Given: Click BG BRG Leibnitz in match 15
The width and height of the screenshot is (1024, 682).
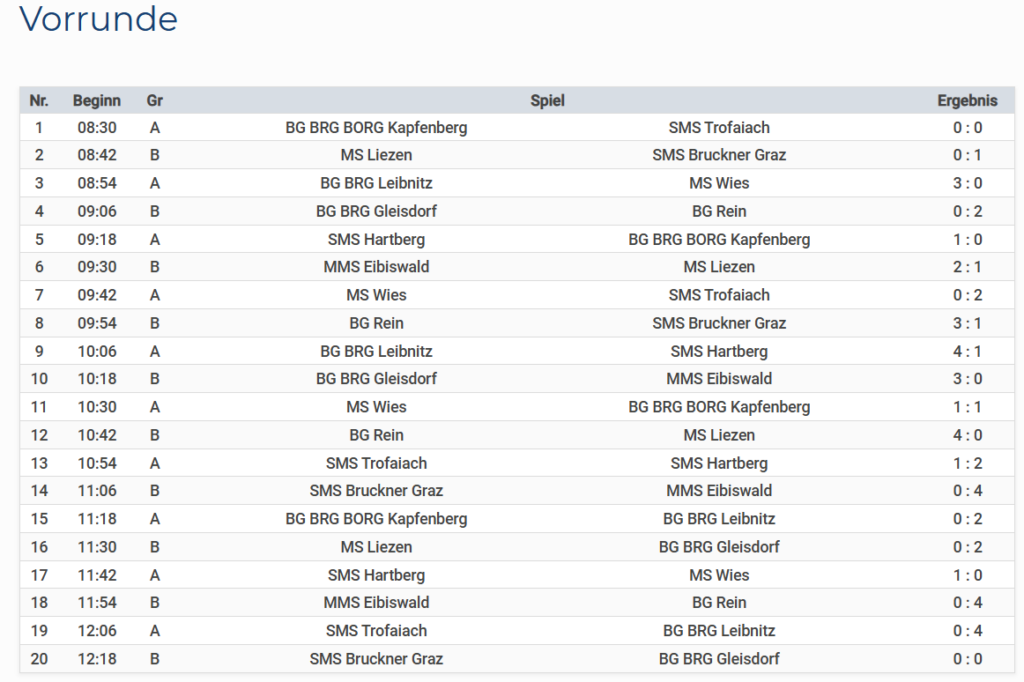Looking at the screenshot, I should pyautogui.click(x=719, y=519).
